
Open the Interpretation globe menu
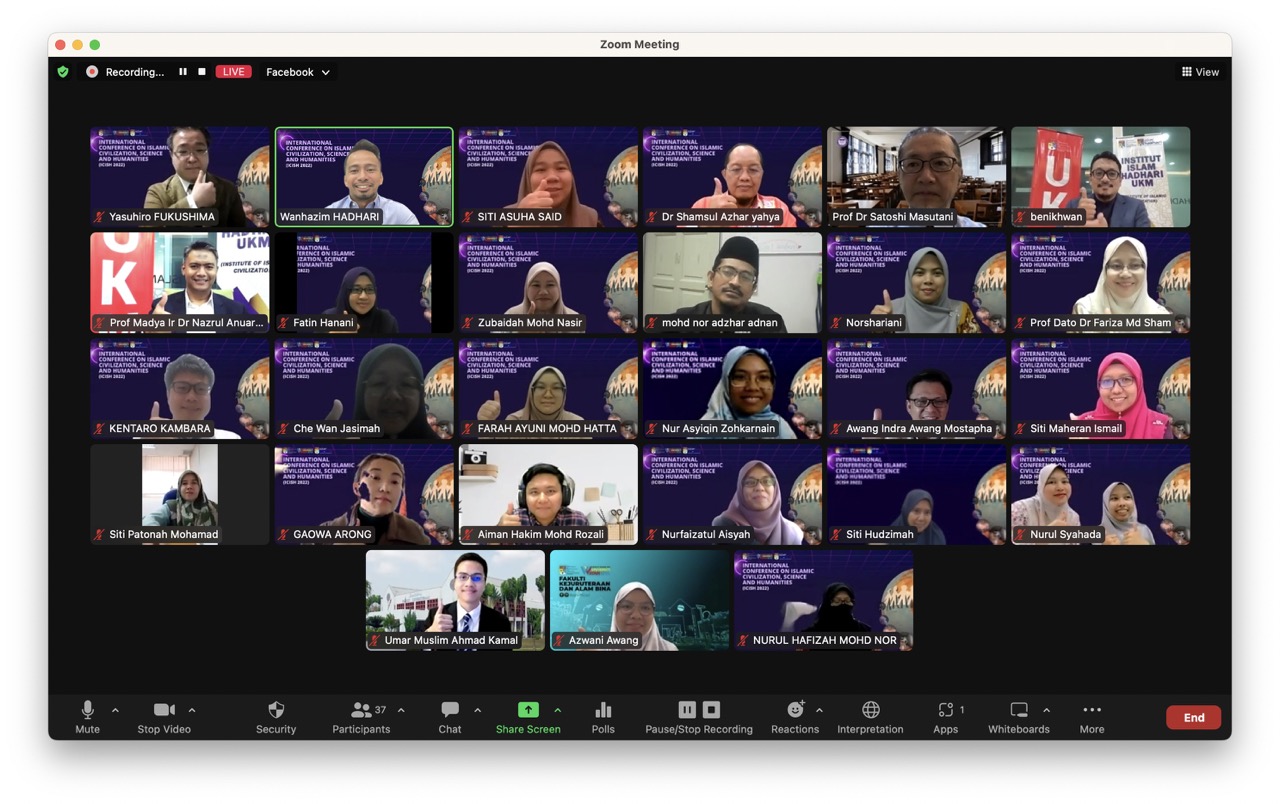coord(870,716)
